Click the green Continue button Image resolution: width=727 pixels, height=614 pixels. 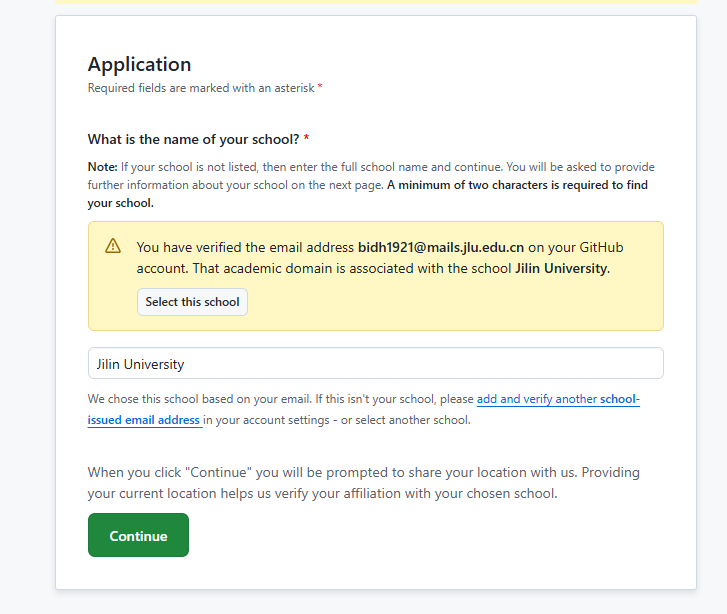[x=138, y=535]
